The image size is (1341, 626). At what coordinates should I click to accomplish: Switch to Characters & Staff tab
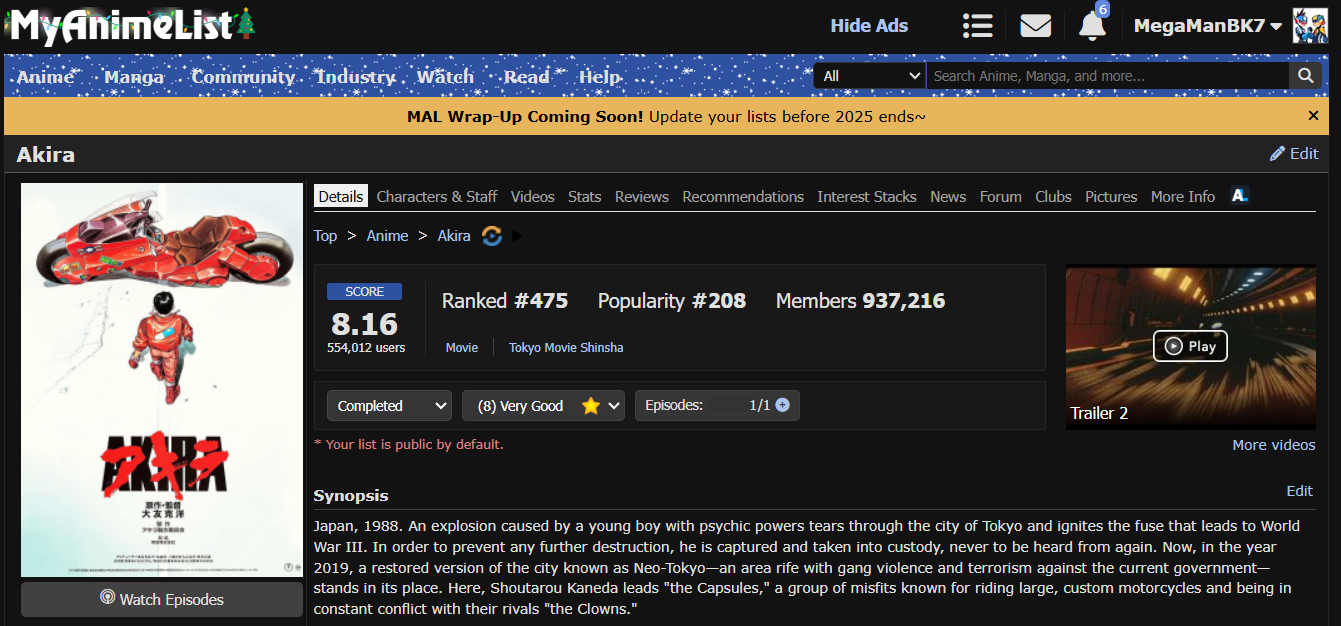pos(437,197)
